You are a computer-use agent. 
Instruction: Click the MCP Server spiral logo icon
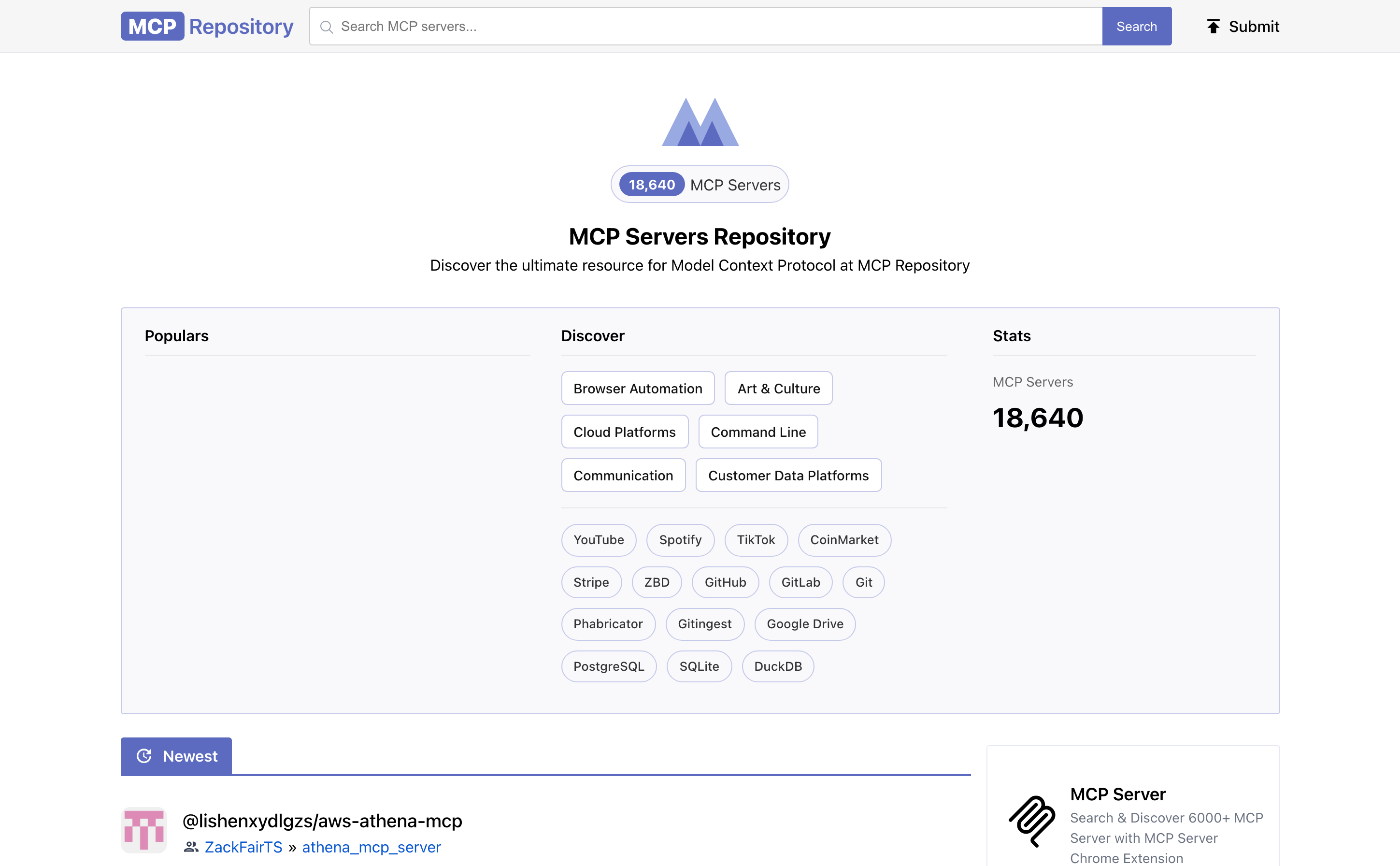click(x=1032, y=821)
